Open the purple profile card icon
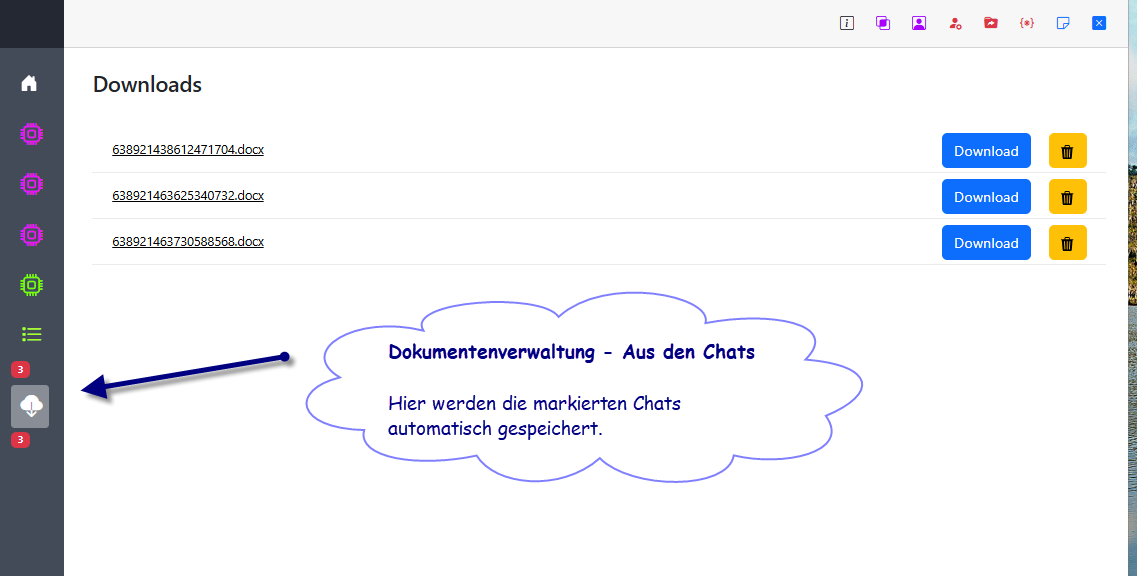 coord(919,22)
